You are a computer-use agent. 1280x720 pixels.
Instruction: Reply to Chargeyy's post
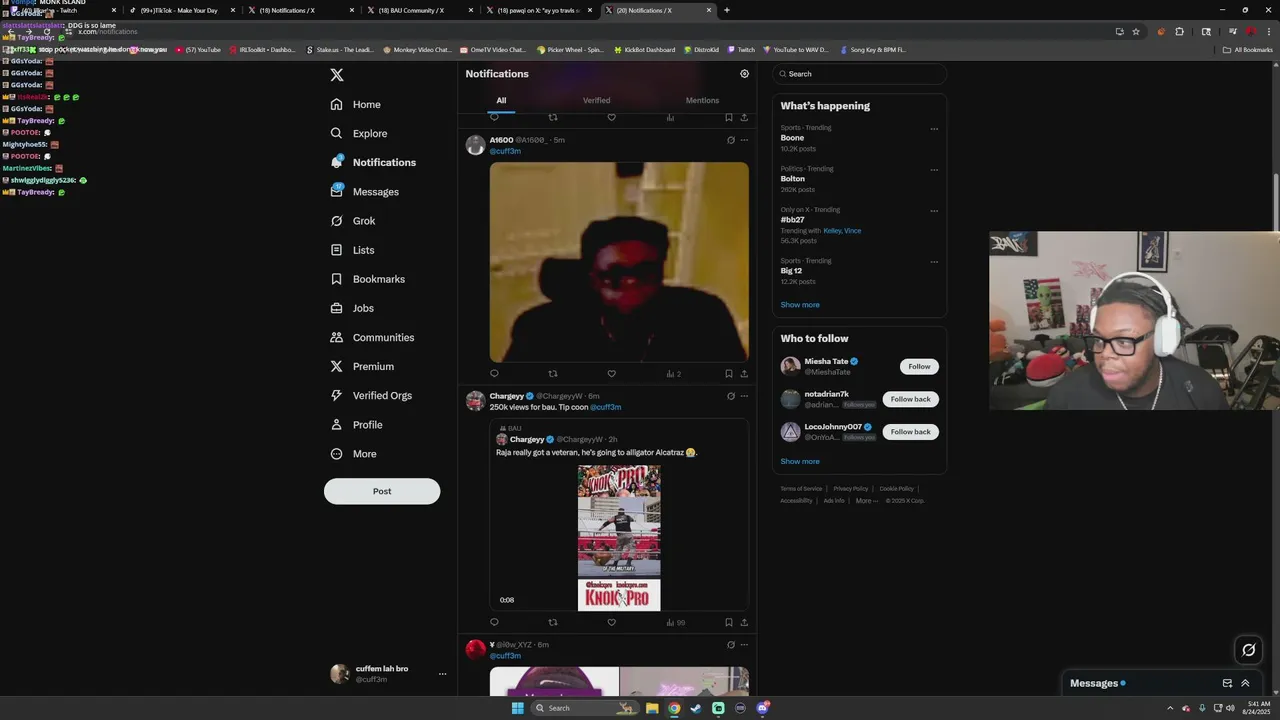[x=494, y=622]
